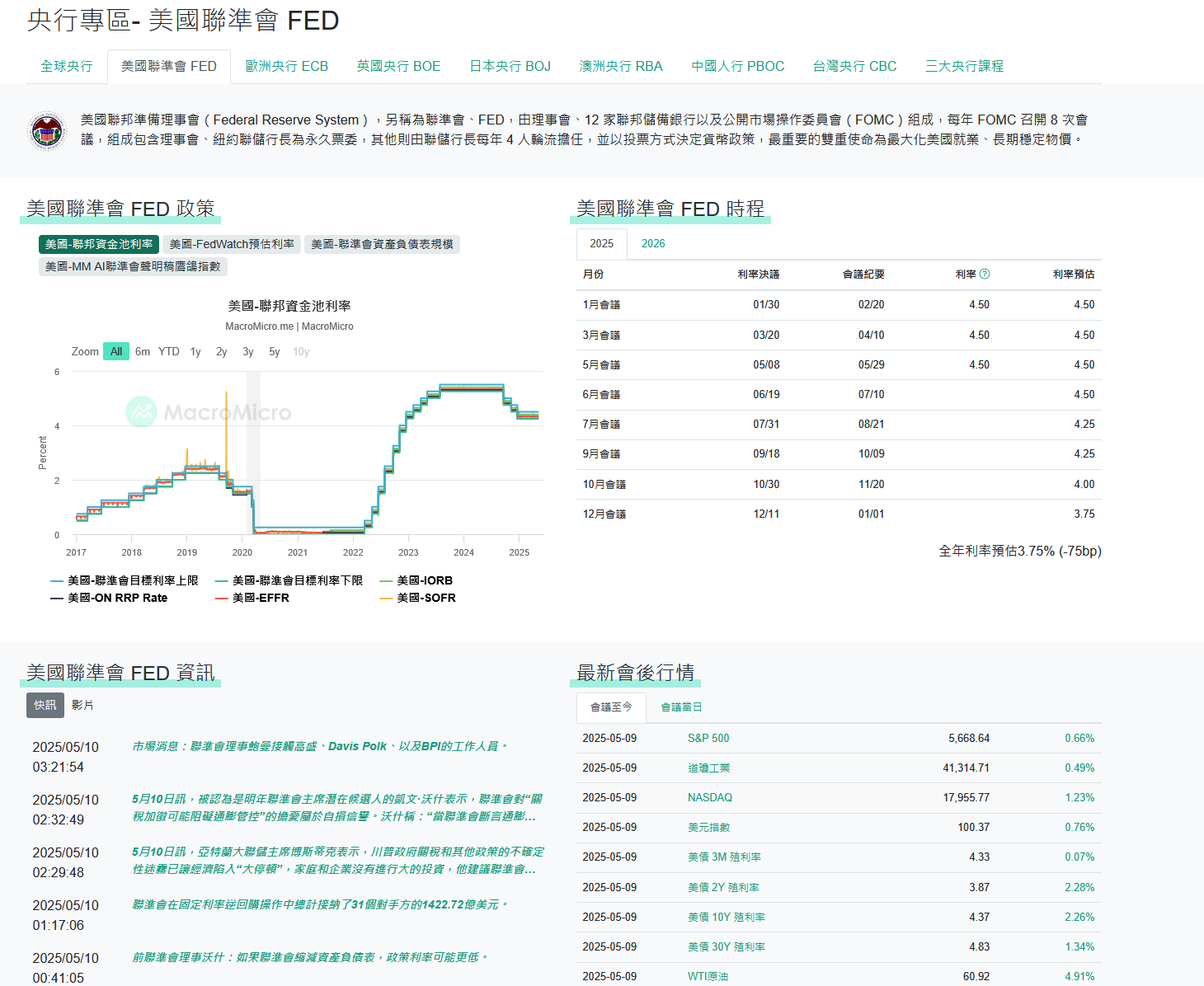
Task: Click the Federal Reserve seal logo
Action: click(47, 131)
